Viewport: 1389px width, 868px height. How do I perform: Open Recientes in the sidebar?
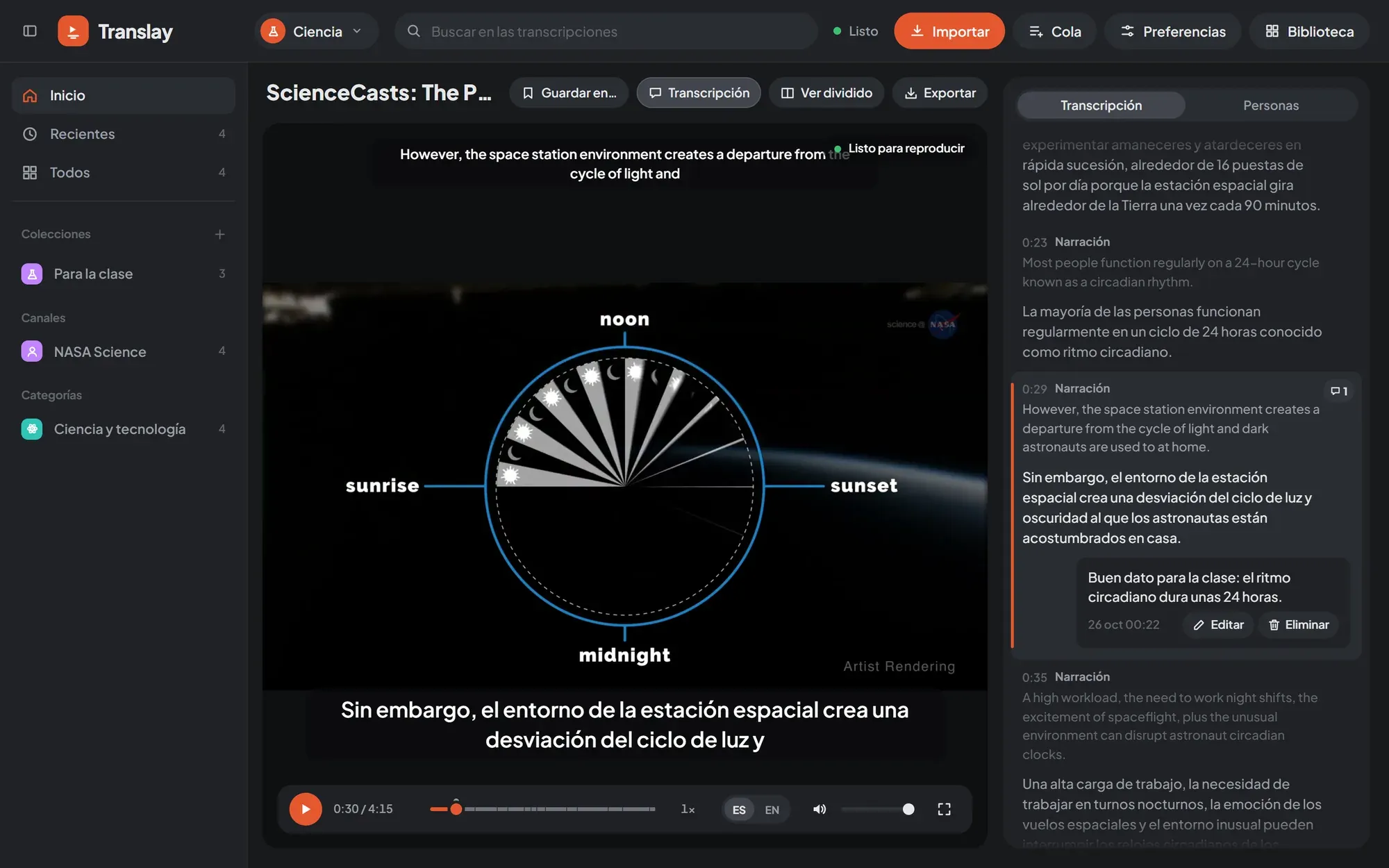tap(124, 134)
